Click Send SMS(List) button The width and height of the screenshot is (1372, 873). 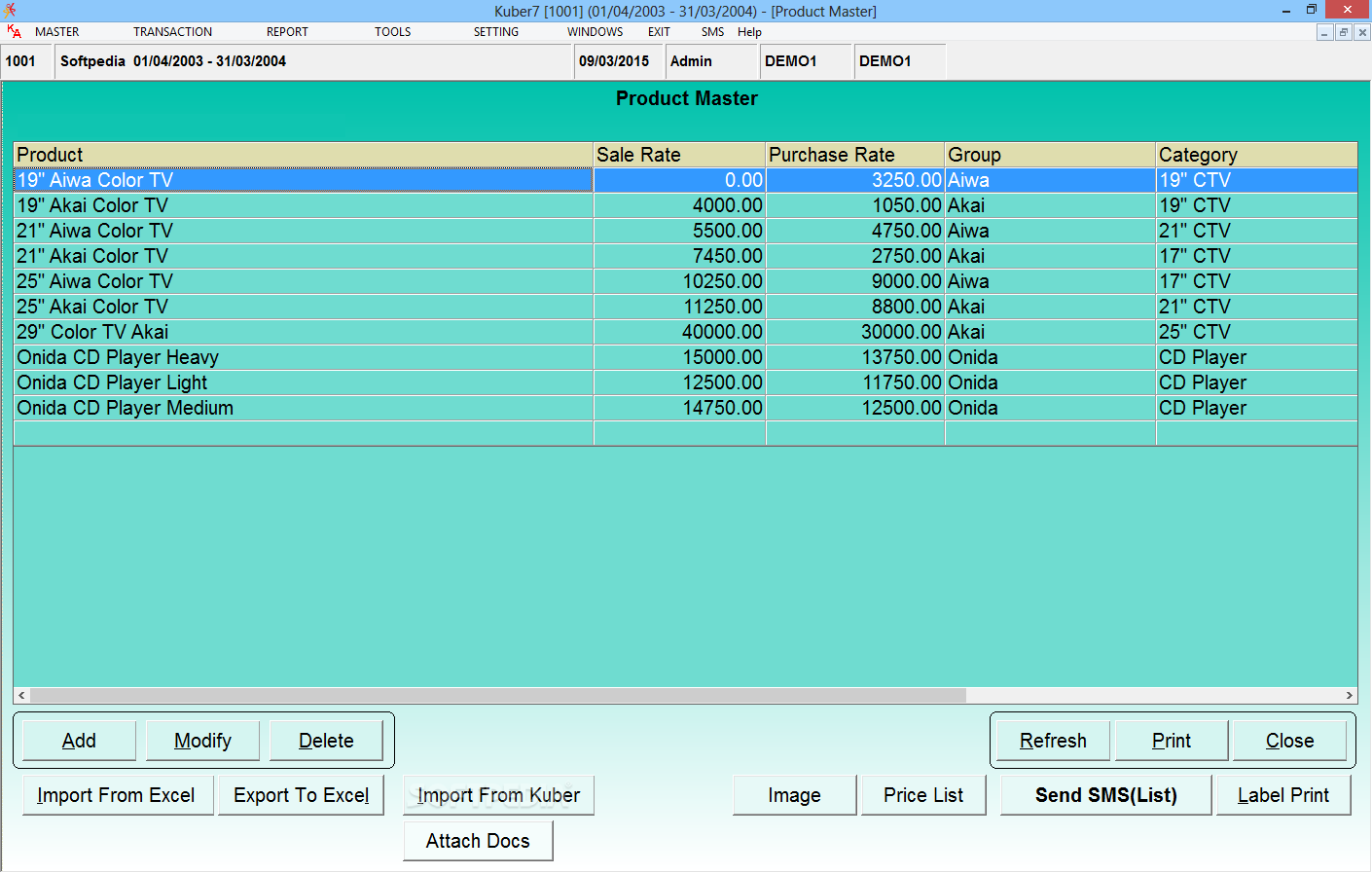pyautogui.click(x=1106, y=795)
